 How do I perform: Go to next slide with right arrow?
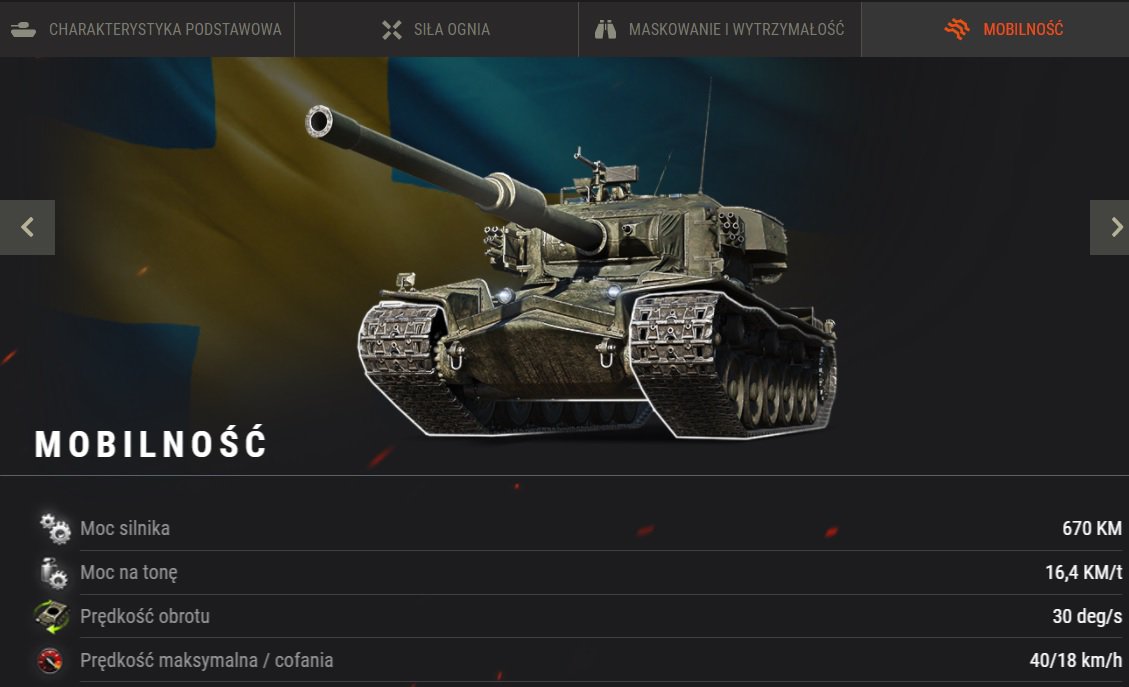coord(1110,228)
